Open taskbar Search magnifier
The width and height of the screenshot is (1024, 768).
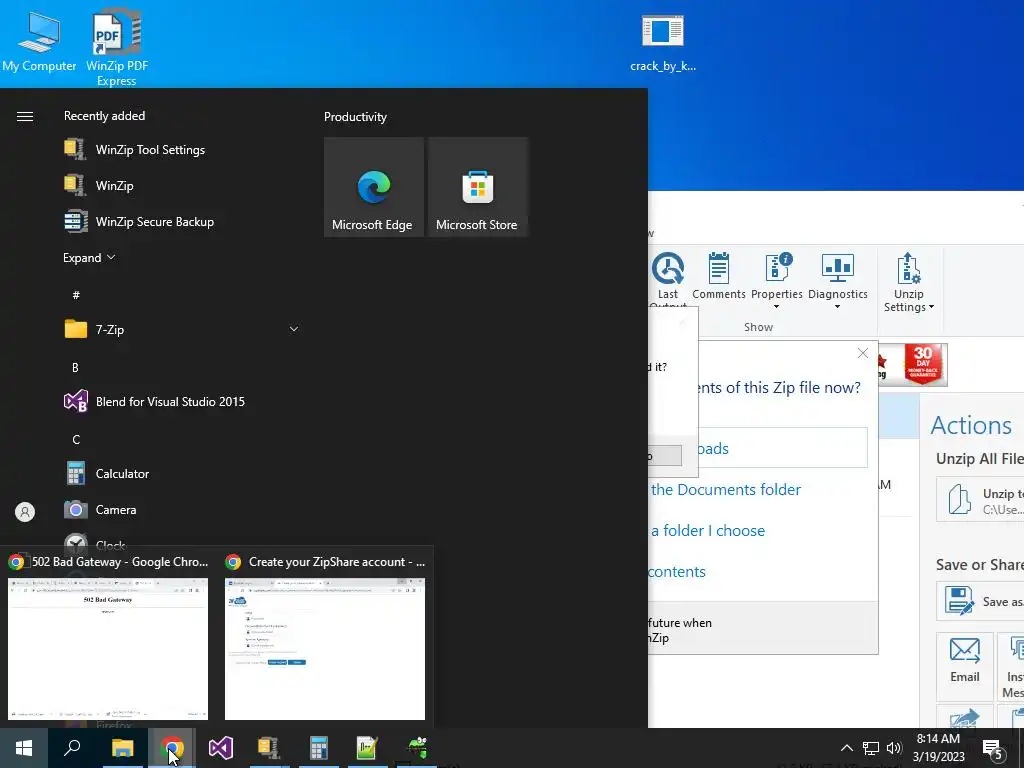(x=72, y=748)
